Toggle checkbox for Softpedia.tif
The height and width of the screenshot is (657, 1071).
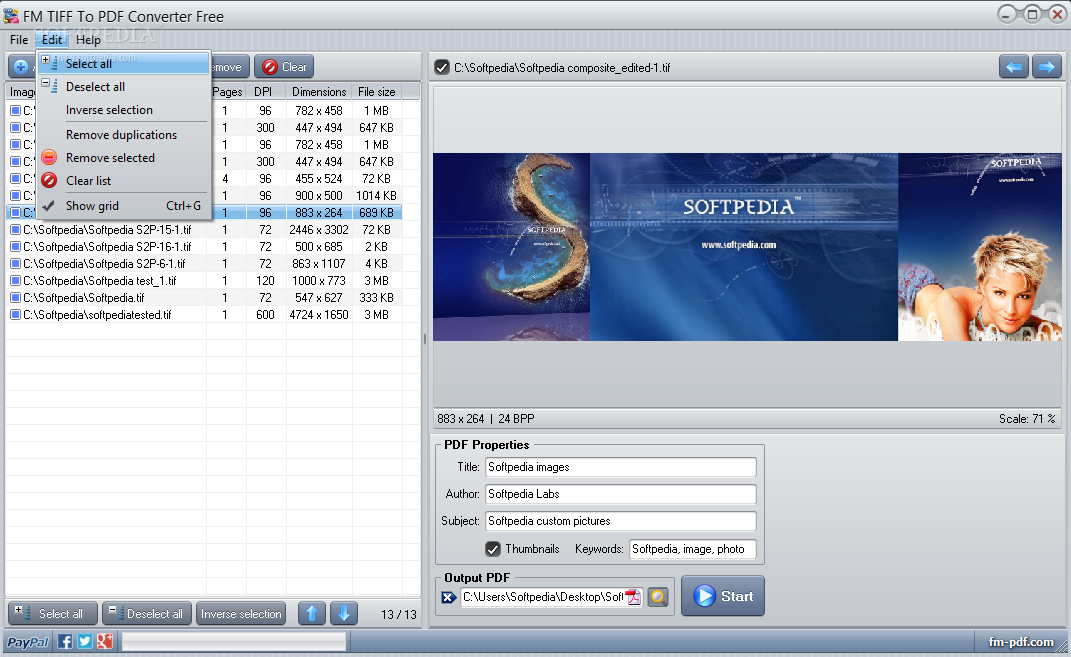(15, 298)
